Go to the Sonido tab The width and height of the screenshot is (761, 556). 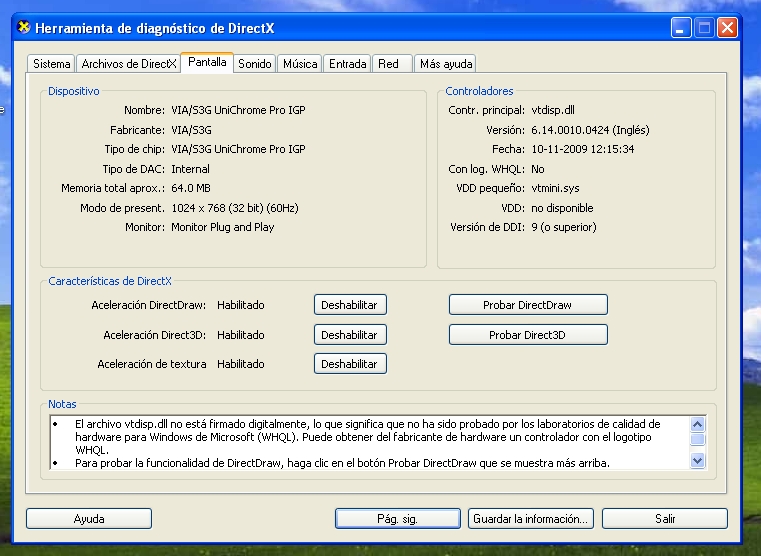(x=254, y=64)
